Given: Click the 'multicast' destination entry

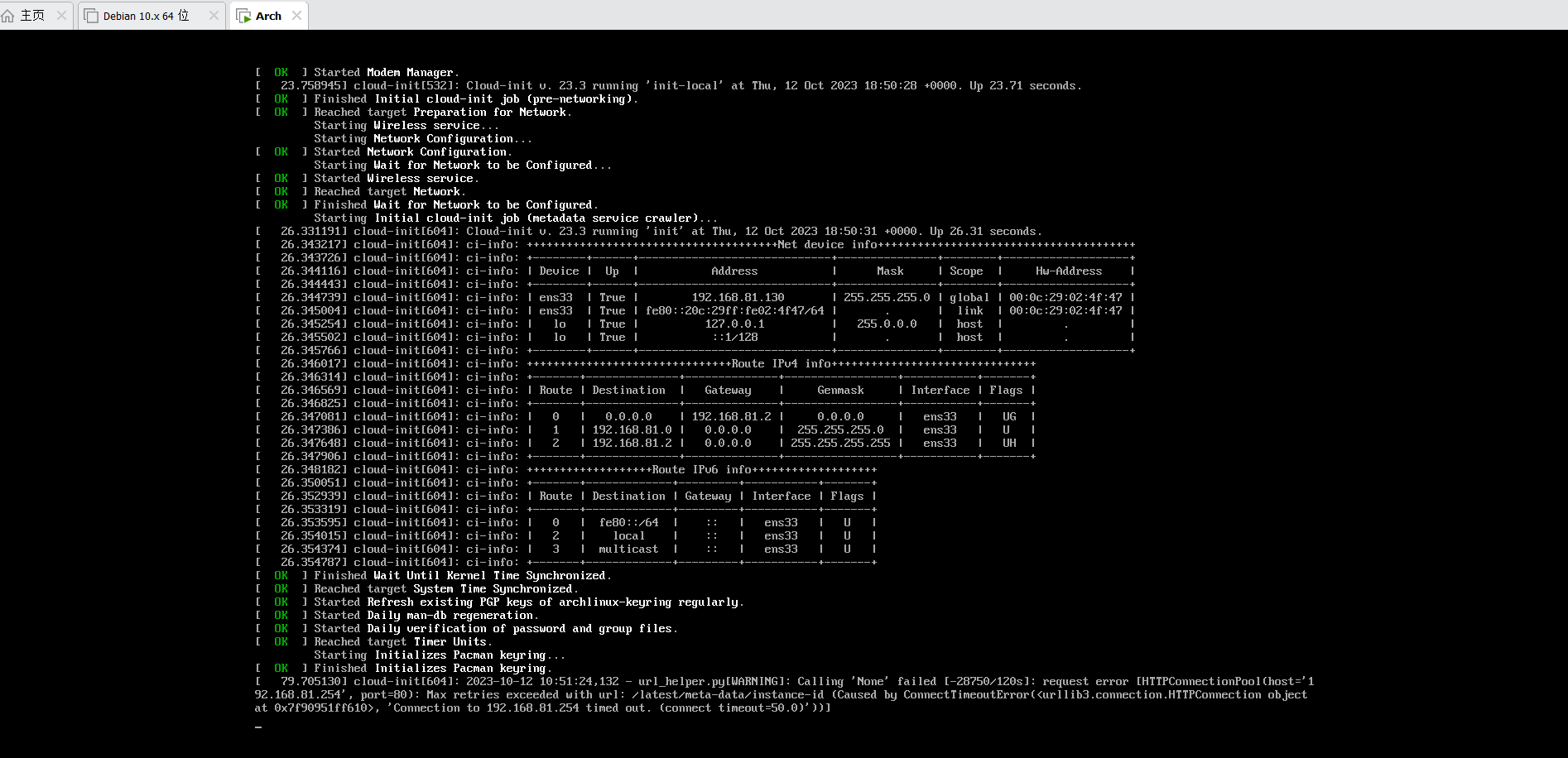Looking at the screenshot, I should pos(628,549).
